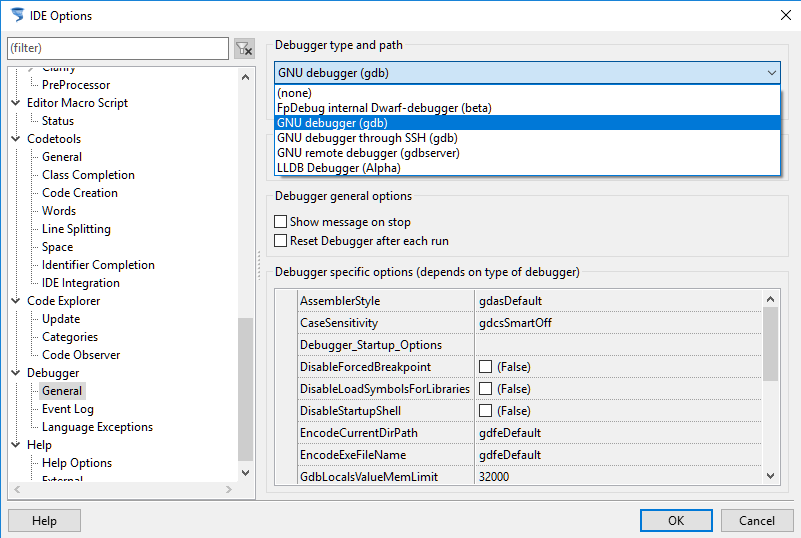This screenshot has height=538, width=801.
Task: Close the IDE Options dialog
Action: coord(786,15)
